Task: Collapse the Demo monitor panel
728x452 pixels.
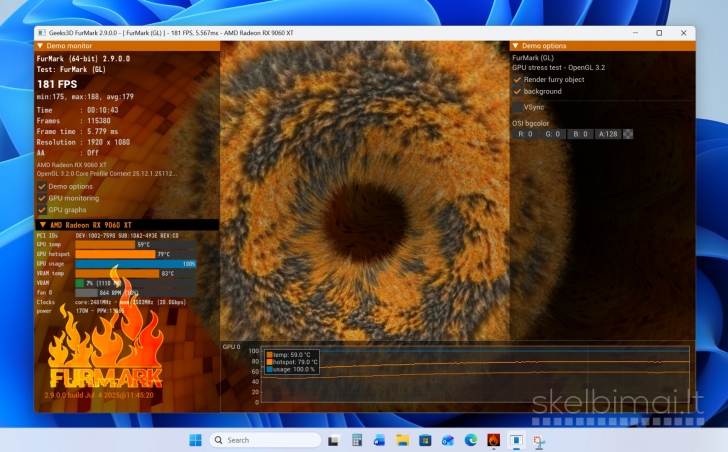Action: (x=41, y=46)
